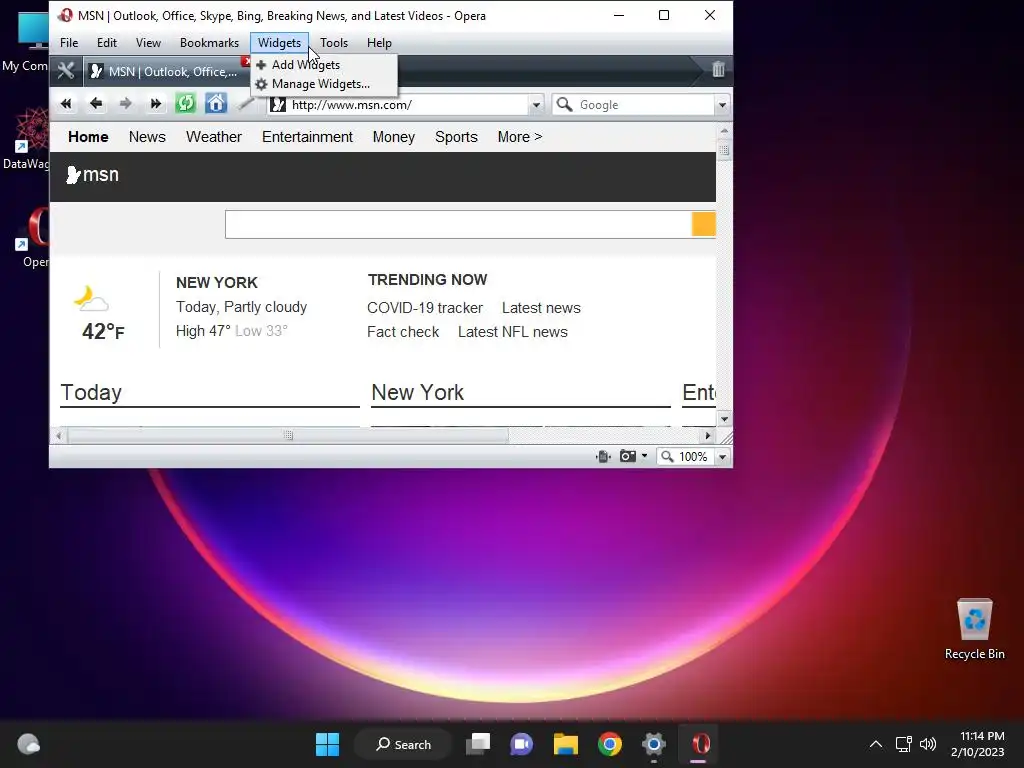1024x768 pixels.
Task: Click the partly cloudy weather icon
Action: point(90,300)
